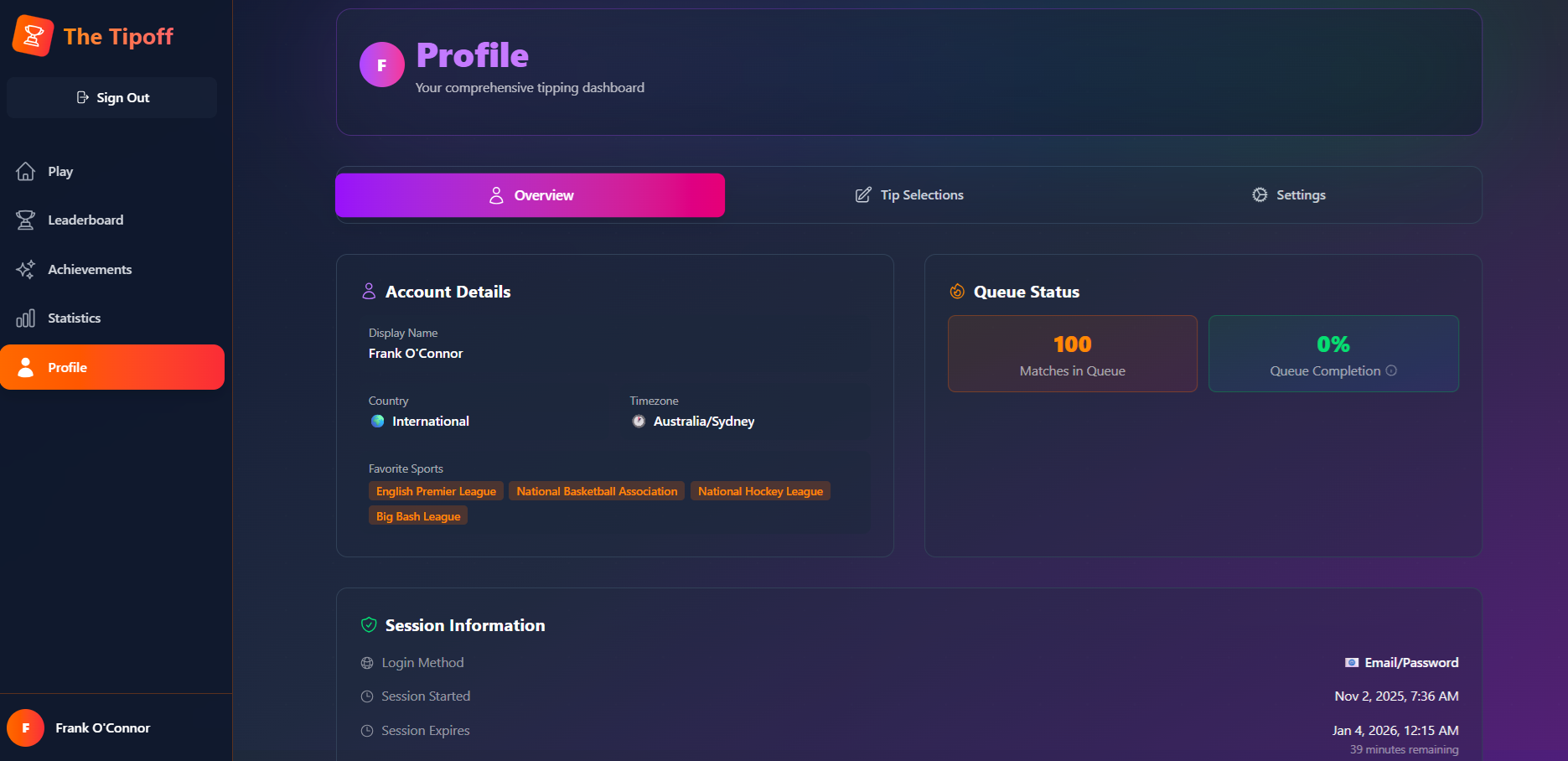View the Statistics page
Image resolution: width=1568 pixels, height=761 pixels.
pos(74,318)
